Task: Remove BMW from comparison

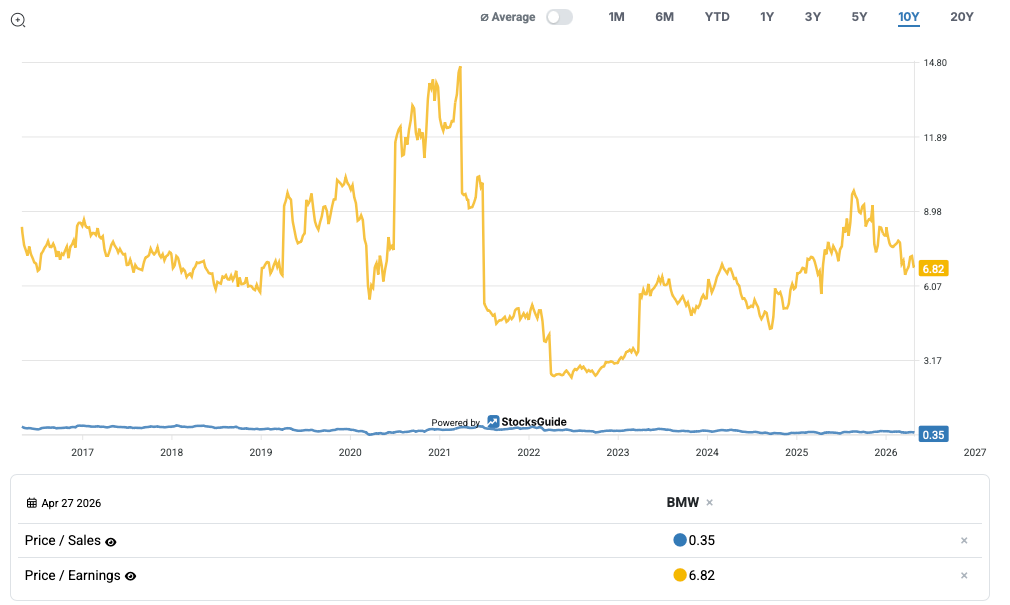Action: point(709,503)
